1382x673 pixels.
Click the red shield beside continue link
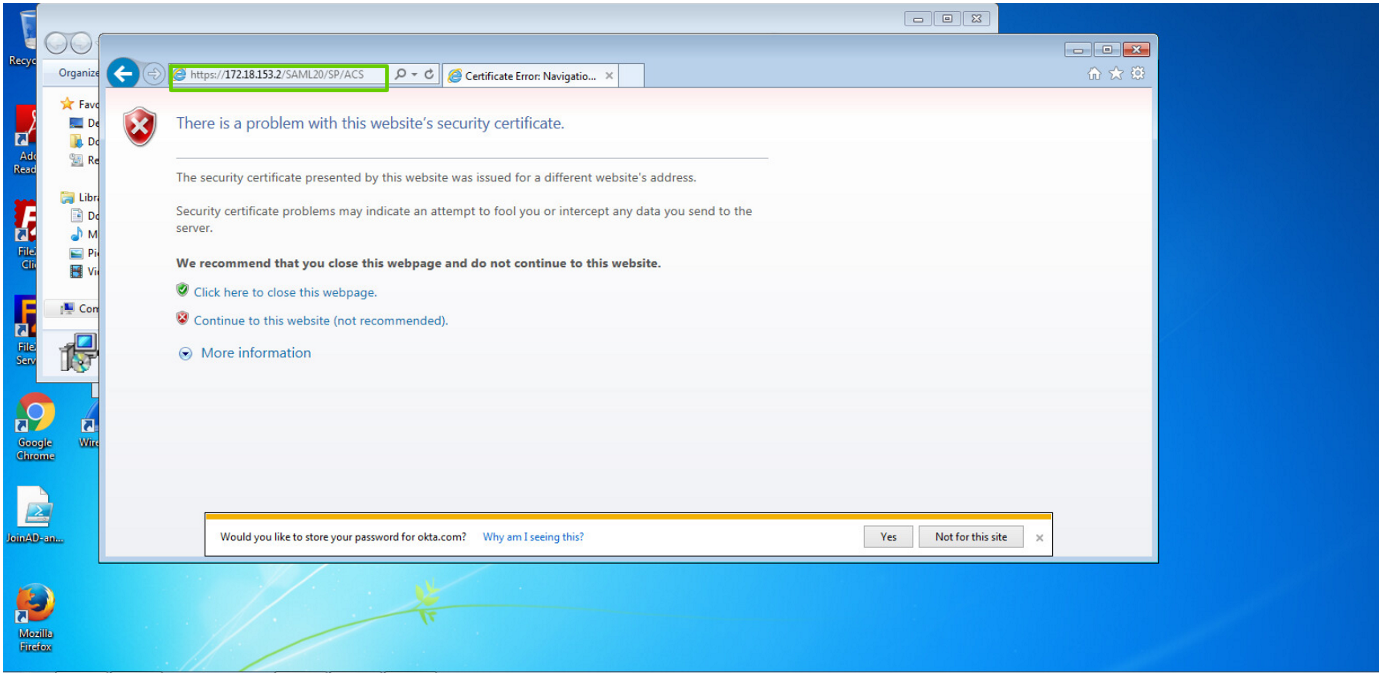pos(182,318)
